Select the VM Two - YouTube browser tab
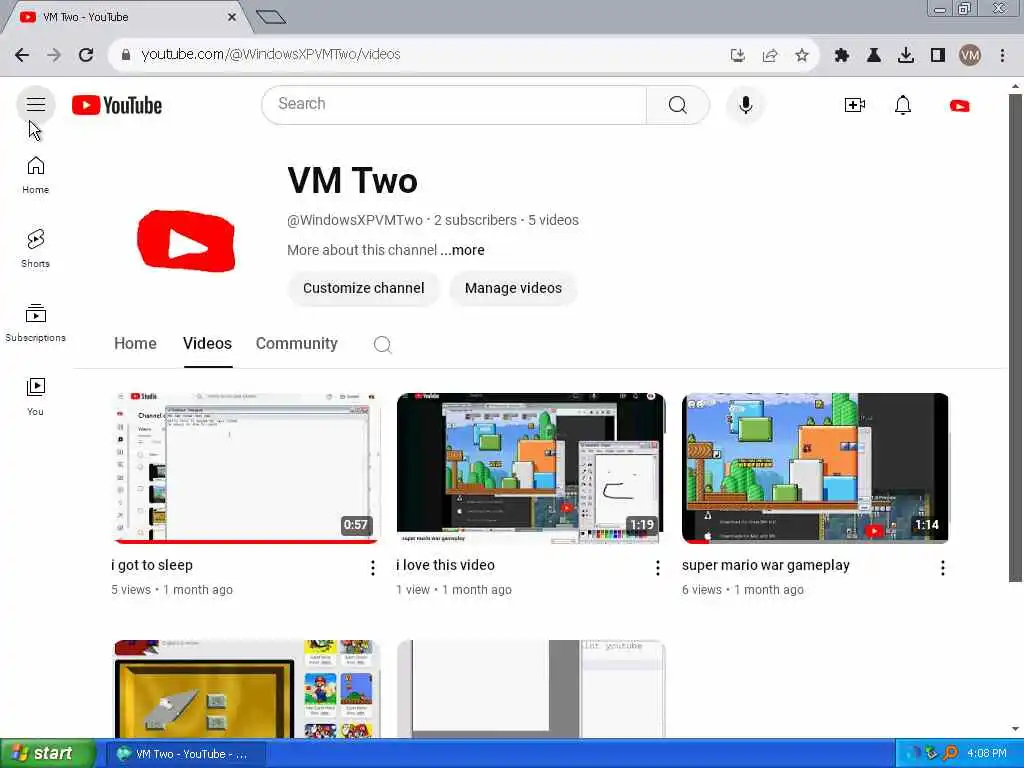This screenshot has width=1024, height=768. tap(124, 18)
